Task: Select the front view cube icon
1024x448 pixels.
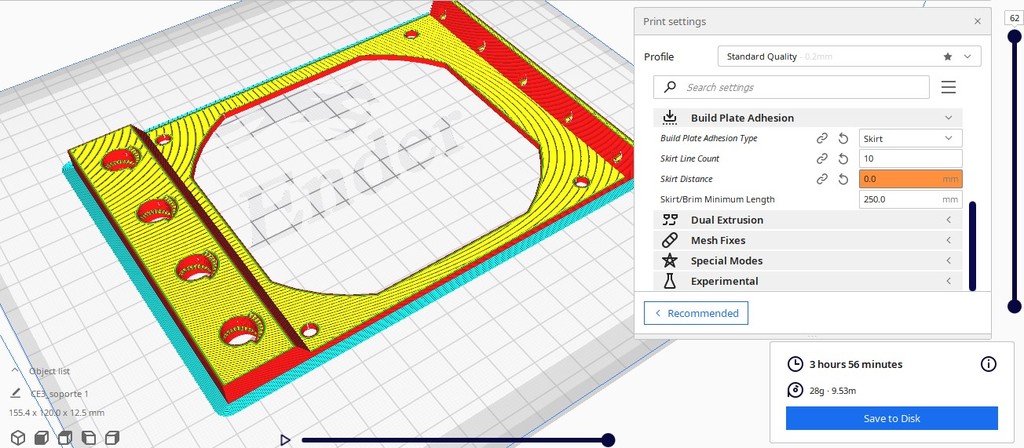Action: [x=41, y=438]
